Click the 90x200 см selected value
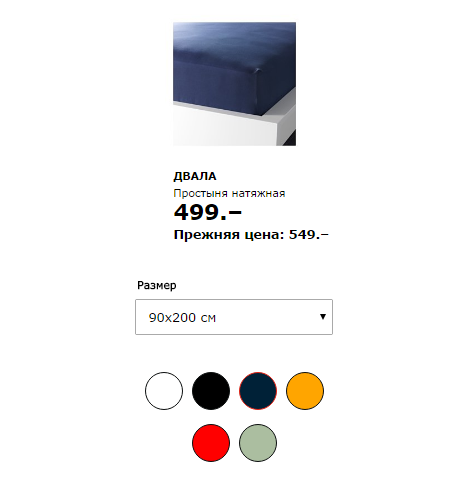This screenshot has width=472, height=497. point(182,318)
